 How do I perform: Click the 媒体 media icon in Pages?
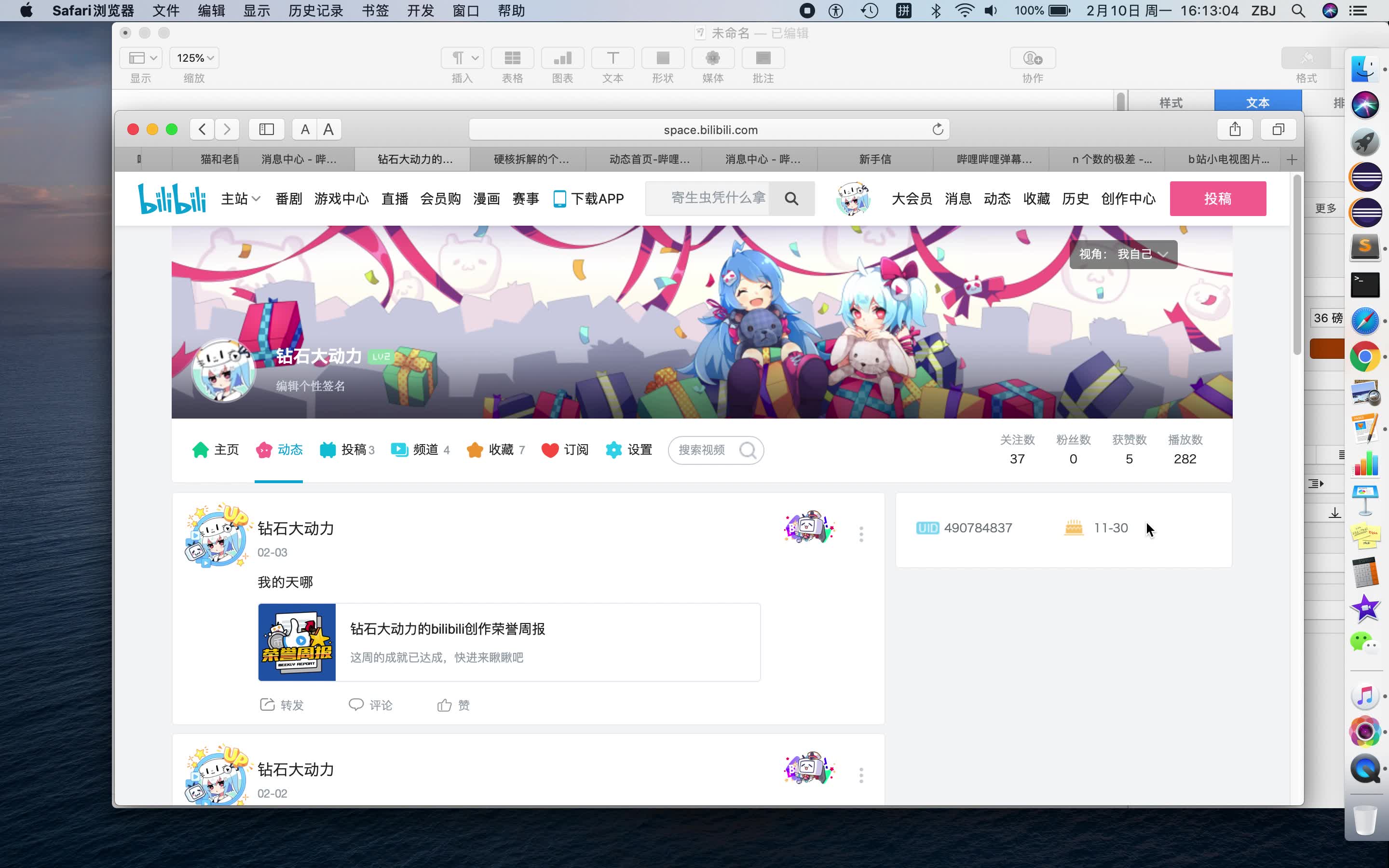tap(713, 58)
